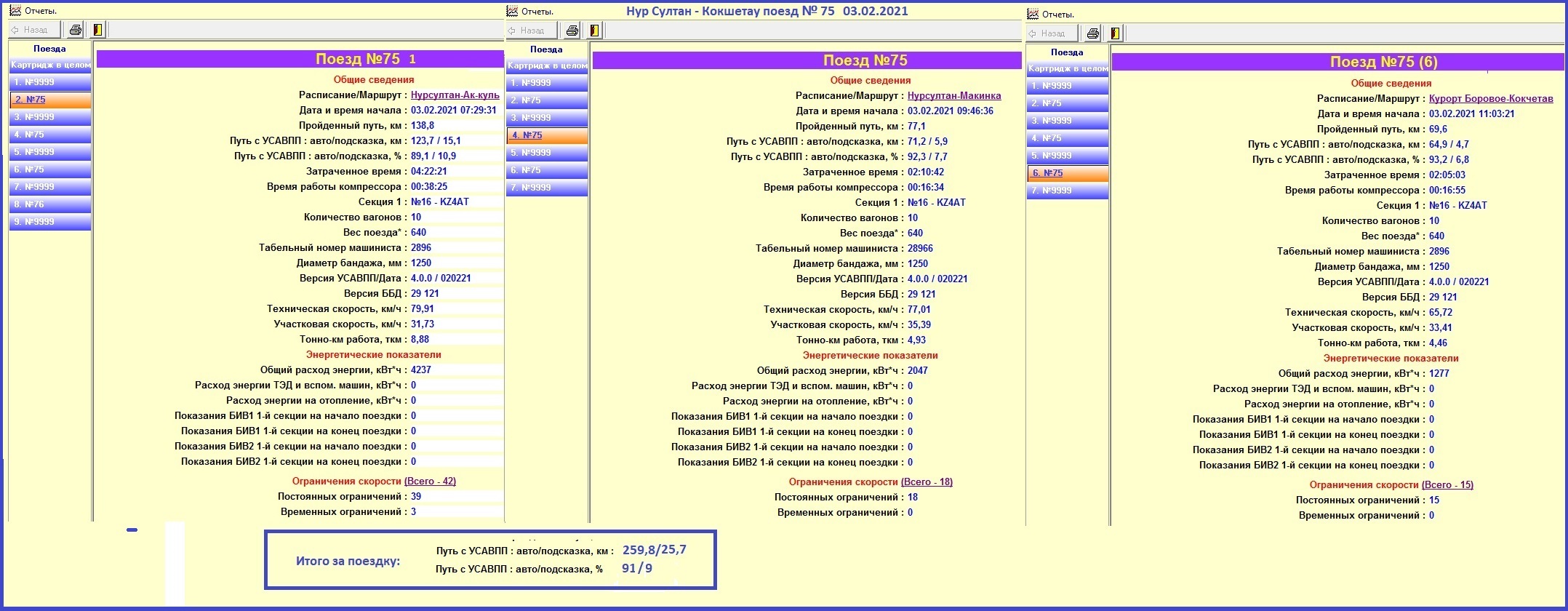Click the print icon in the left report window
The image size is (1568, 611).
[x=75, y=30]
